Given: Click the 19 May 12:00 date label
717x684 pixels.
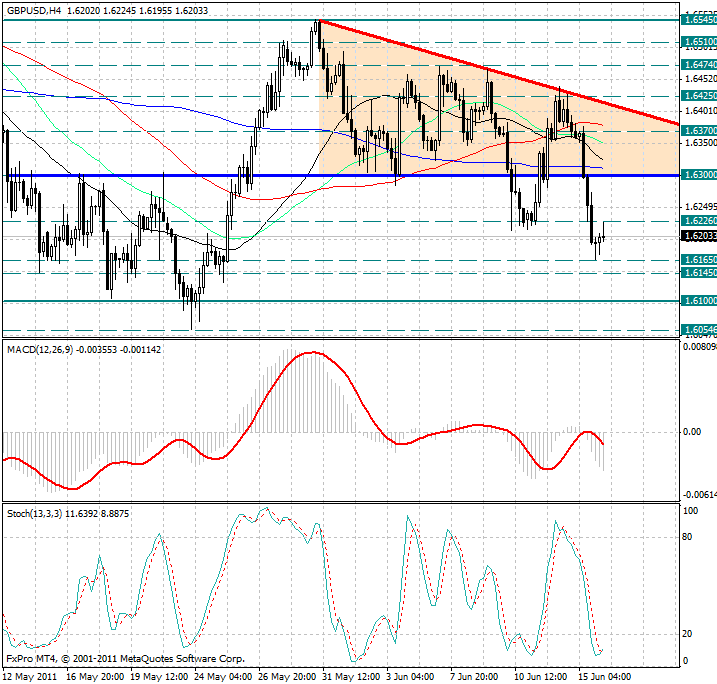Looking at the screenshot, I should point(159,676).
